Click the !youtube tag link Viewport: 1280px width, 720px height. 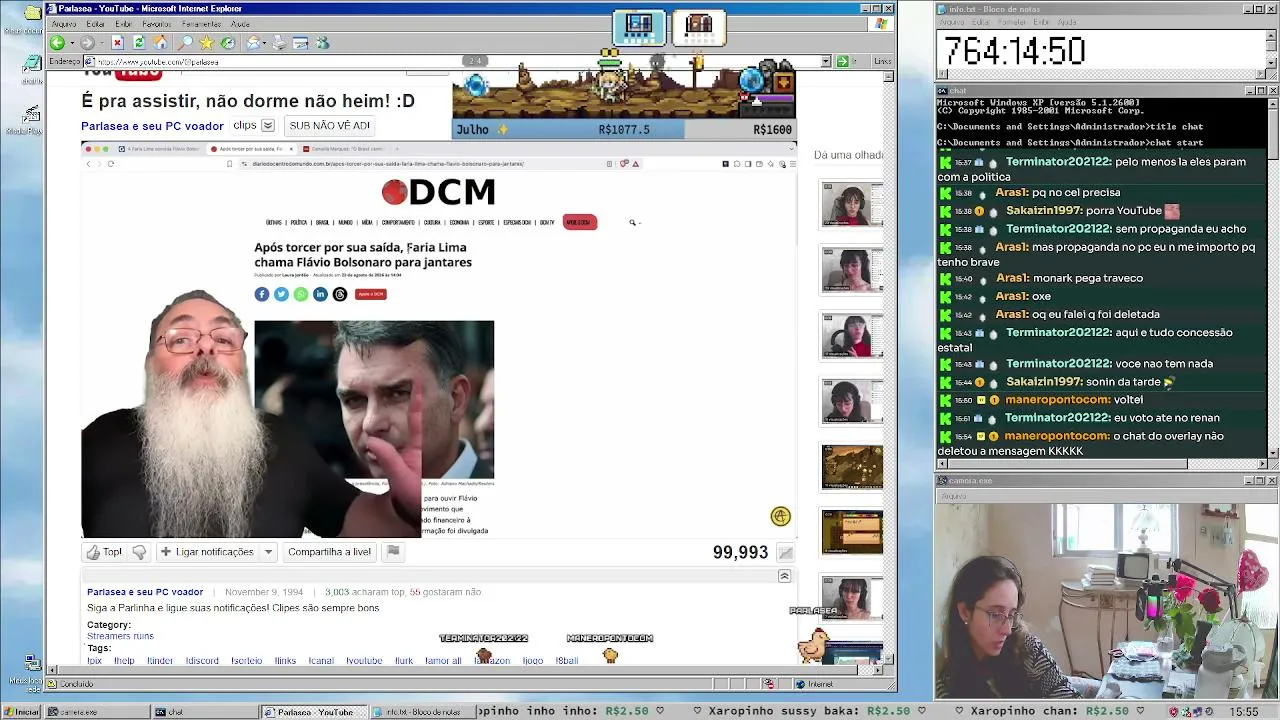(364, 661)
